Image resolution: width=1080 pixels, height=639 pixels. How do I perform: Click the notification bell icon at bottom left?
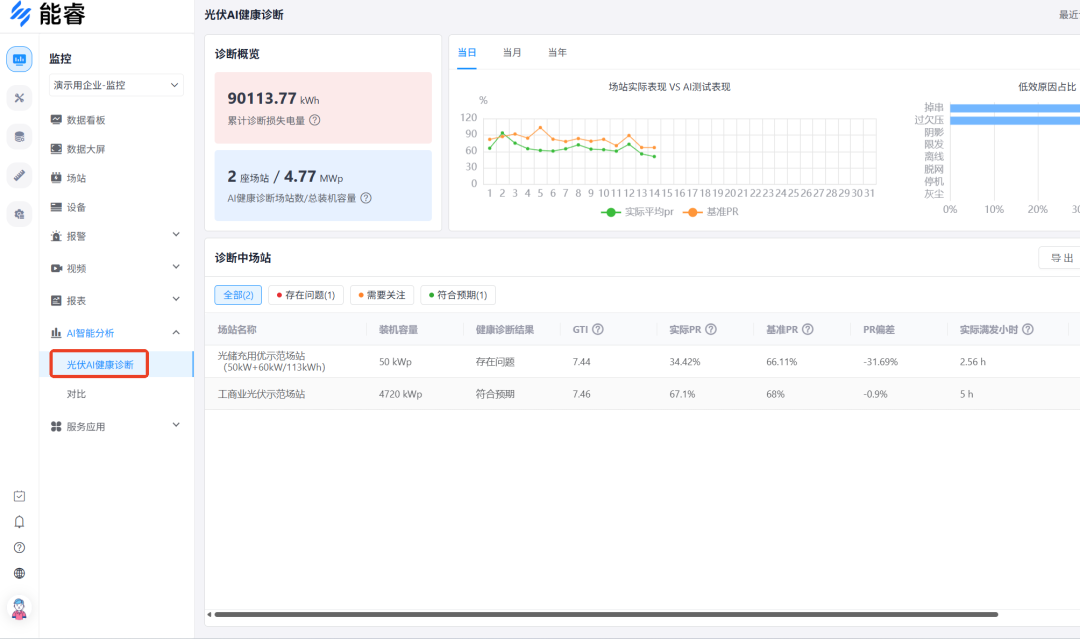click(18, 521)
